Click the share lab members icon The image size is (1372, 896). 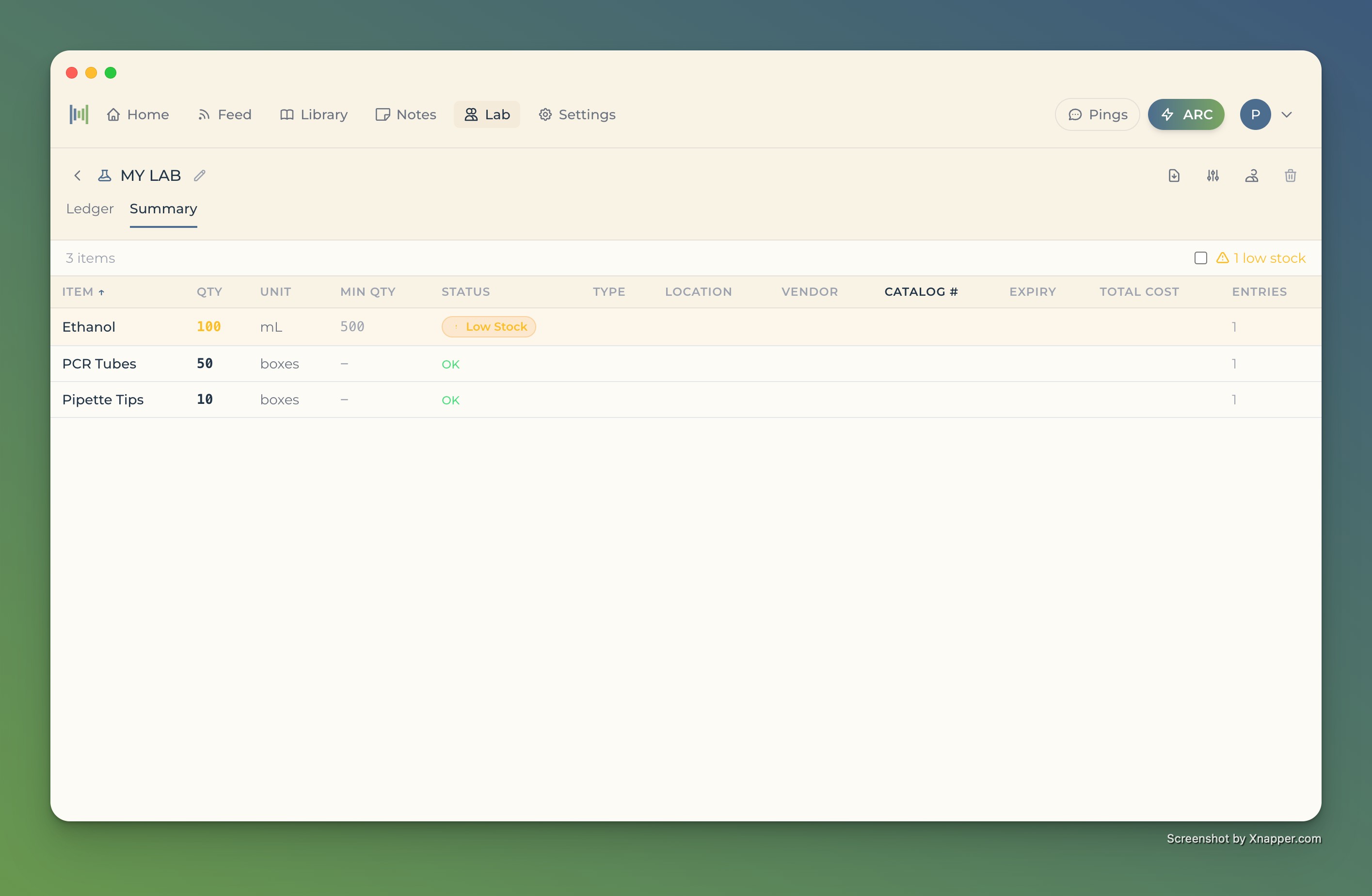tap(1251, 176)
